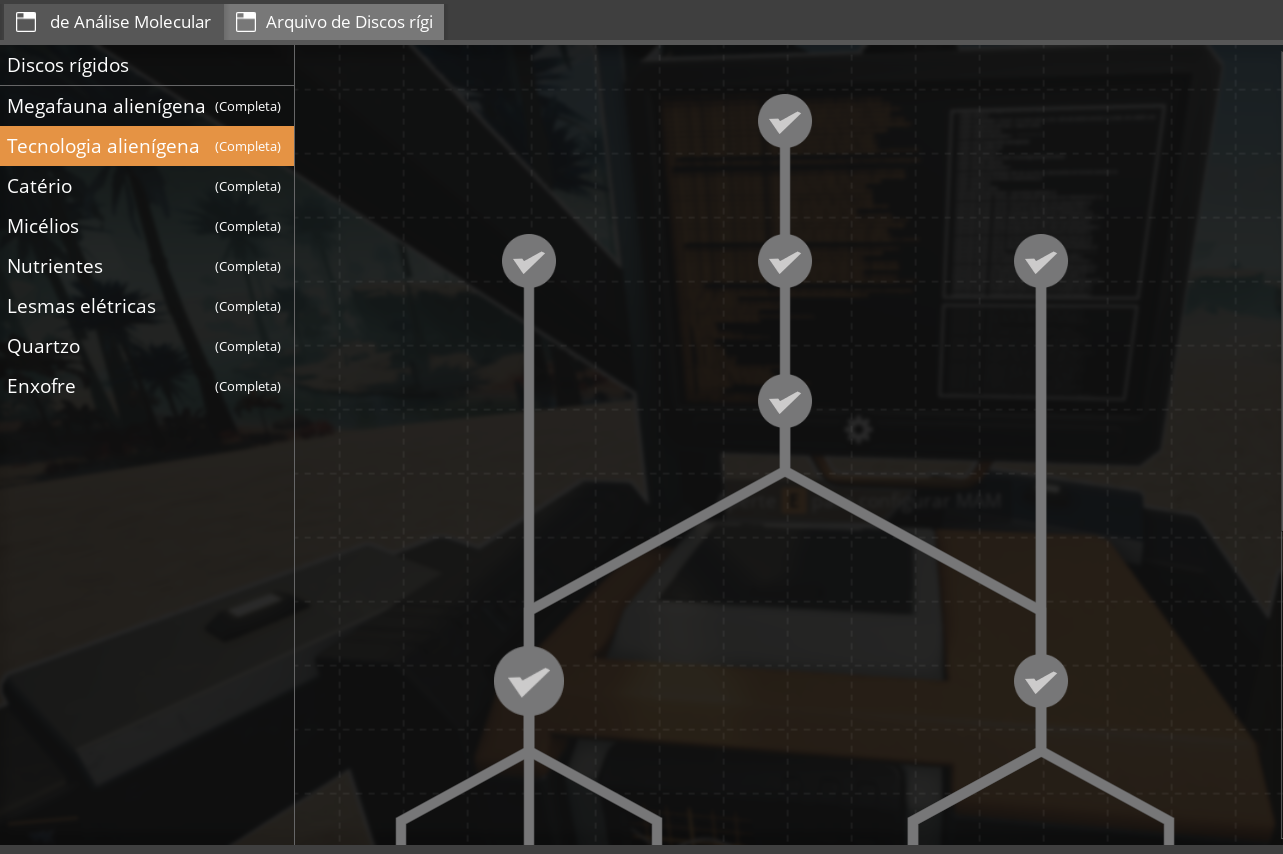Open Lesmas elétricas research tree

pyautogui.click(x=147, y=306)
